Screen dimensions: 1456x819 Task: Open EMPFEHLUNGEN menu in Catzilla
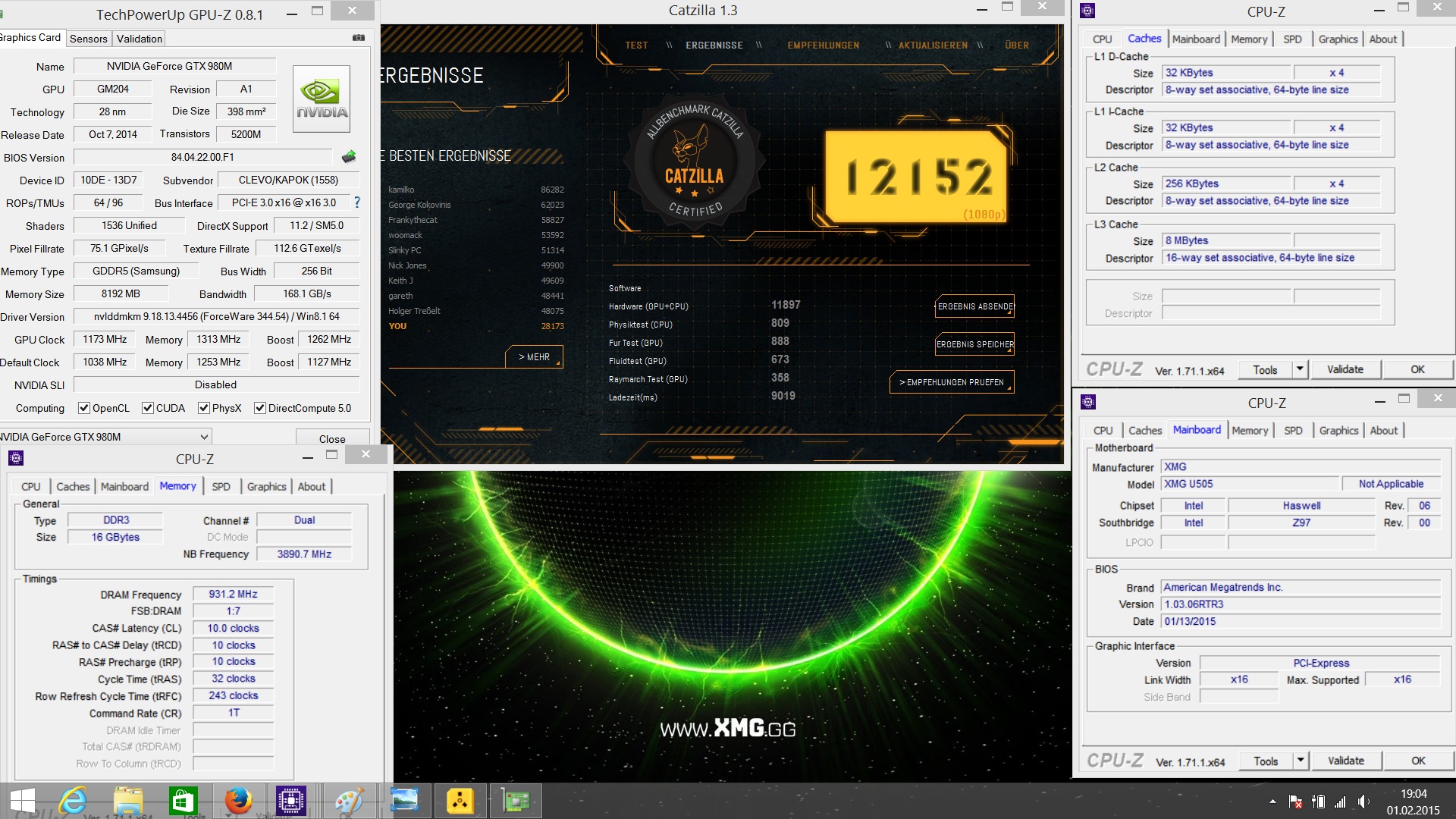click(824, 45)
